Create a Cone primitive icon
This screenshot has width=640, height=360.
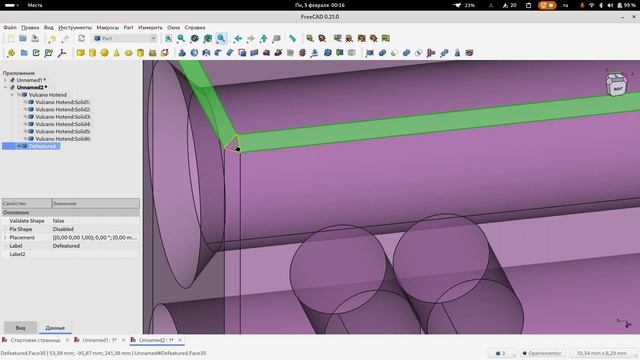click(x=117, y=53)
